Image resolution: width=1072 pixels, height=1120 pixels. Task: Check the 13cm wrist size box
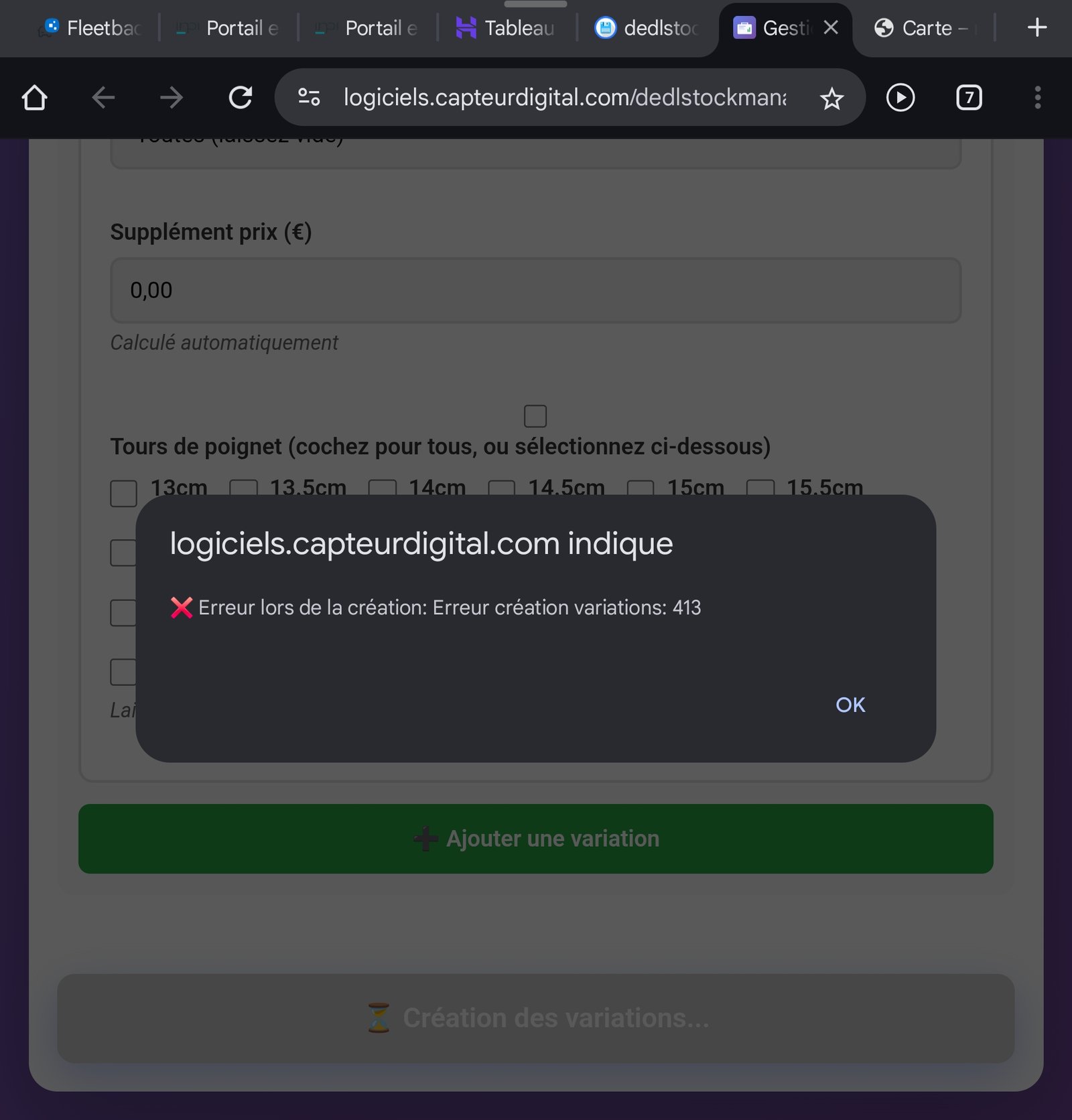[124, 493]
